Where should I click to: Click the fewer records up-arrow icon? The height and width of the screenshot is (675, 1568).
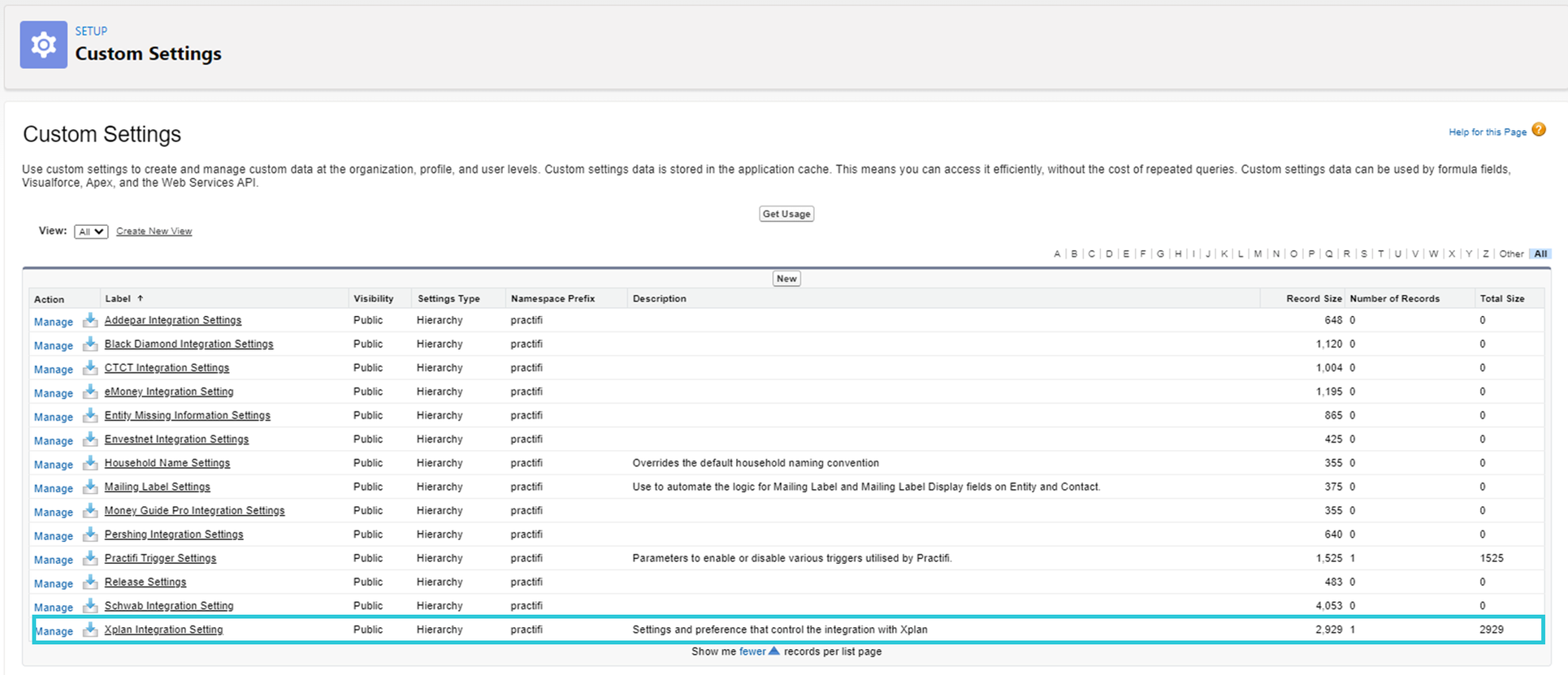774,651
